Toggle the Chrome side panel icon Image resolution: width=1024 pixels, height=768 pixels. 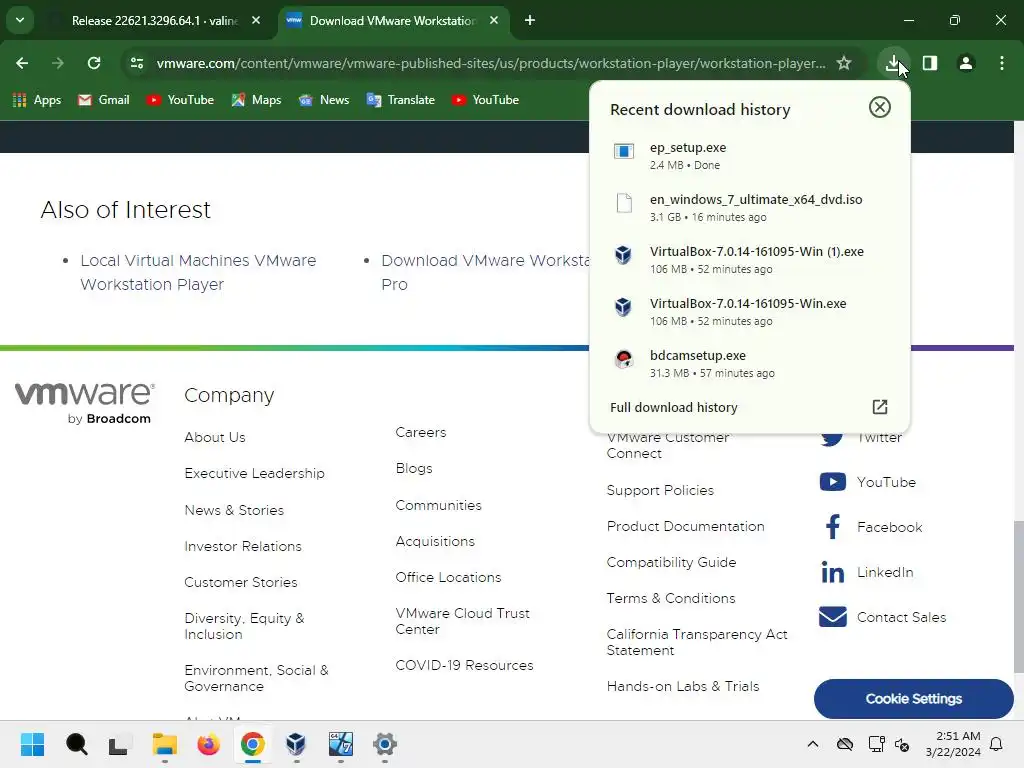929,63
